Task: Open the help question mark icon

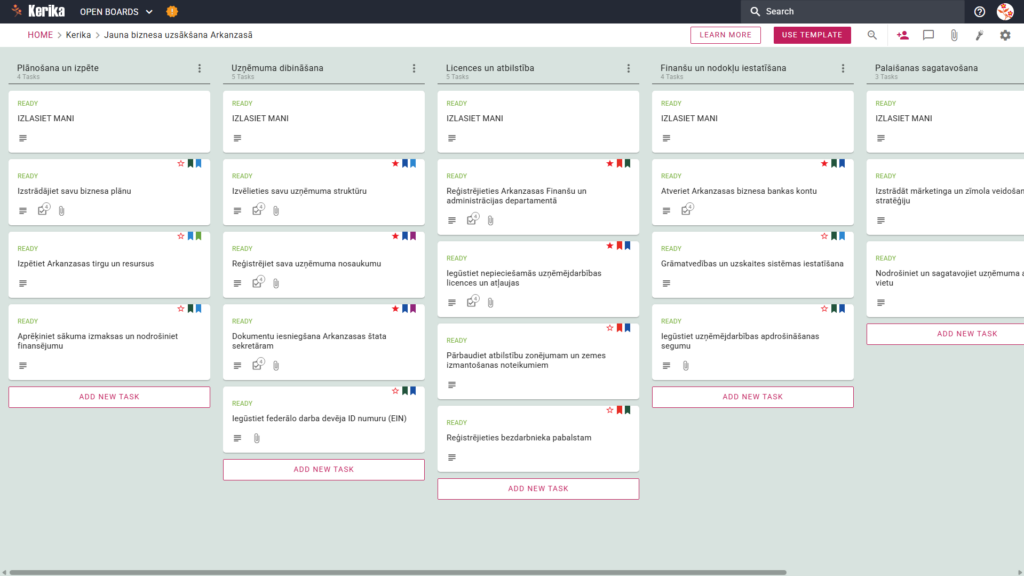Action: coord(979,11)
